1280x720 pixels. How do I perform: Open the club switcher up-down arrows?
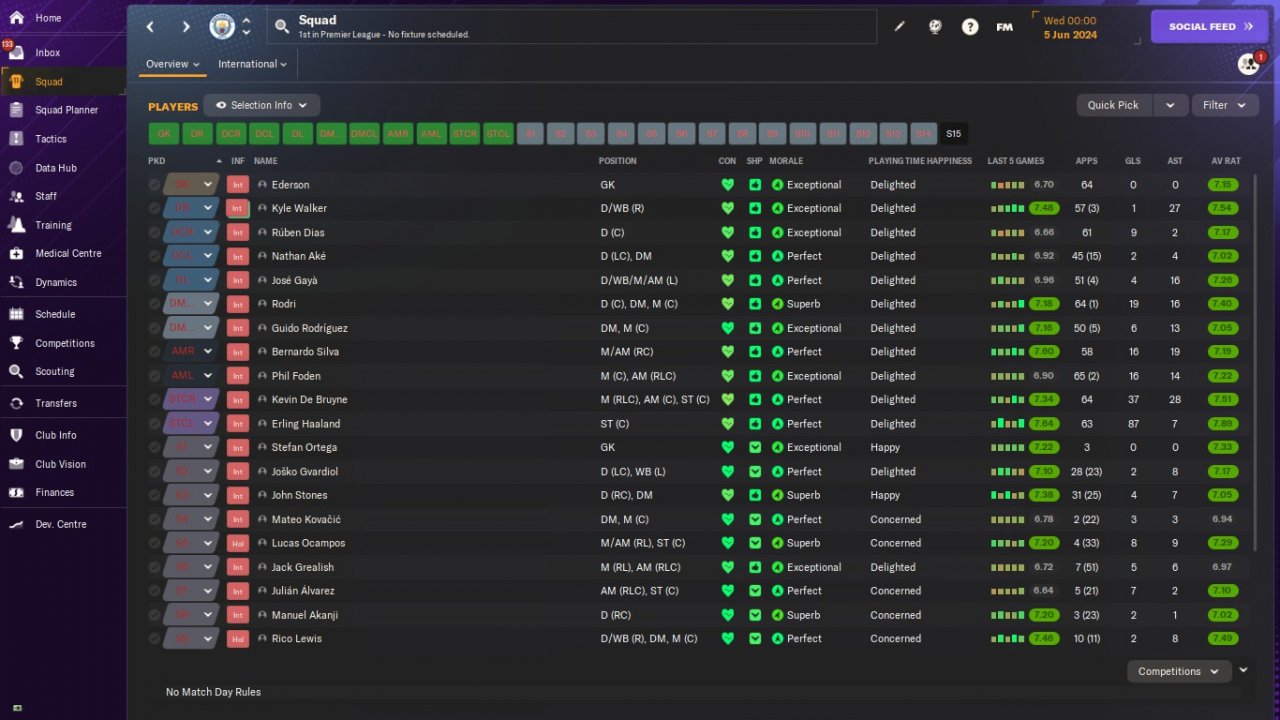click(246, 27)
